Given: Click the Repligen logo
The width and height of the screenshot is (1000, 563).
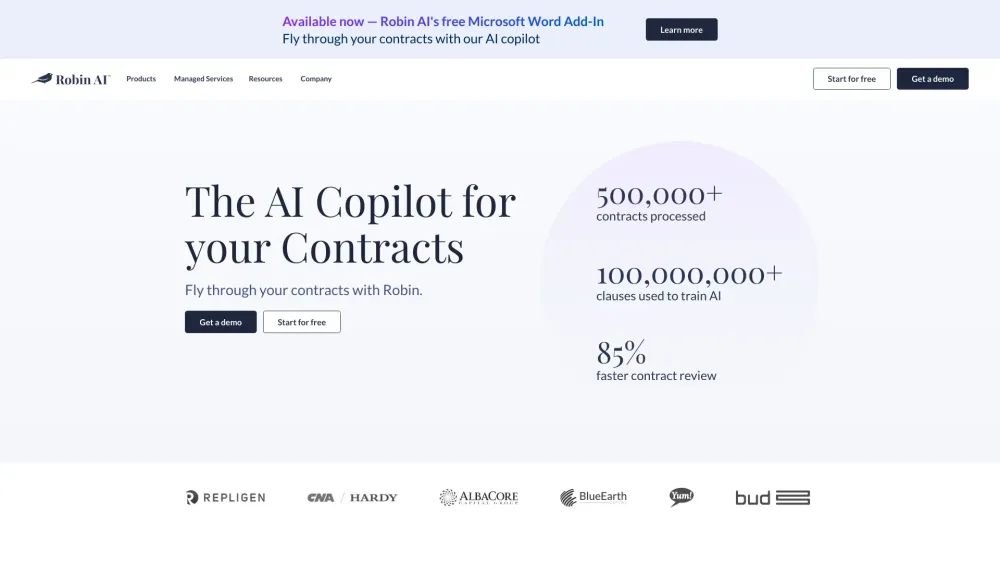Looking at the screenshot, I should click(x=225, y=497).
